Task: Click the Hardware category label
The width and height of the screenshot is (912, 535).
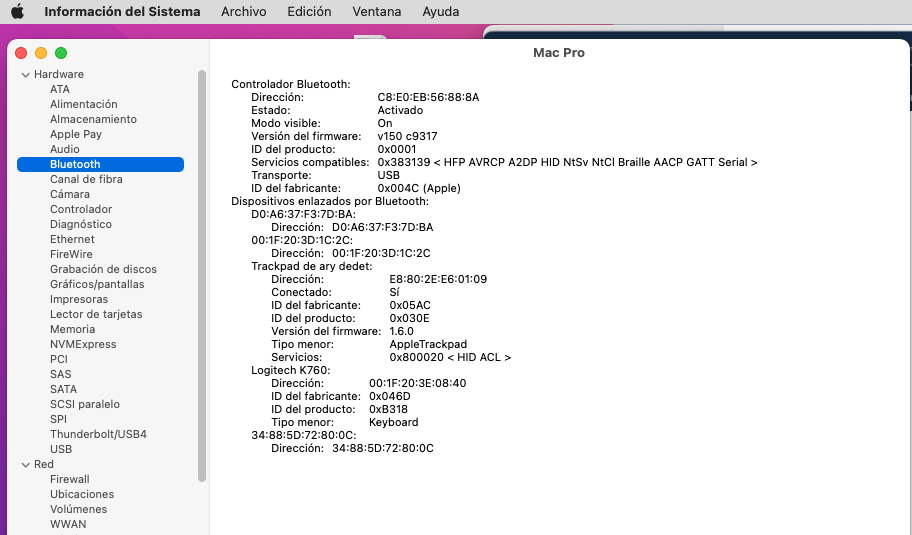Action: pos(59,74)
